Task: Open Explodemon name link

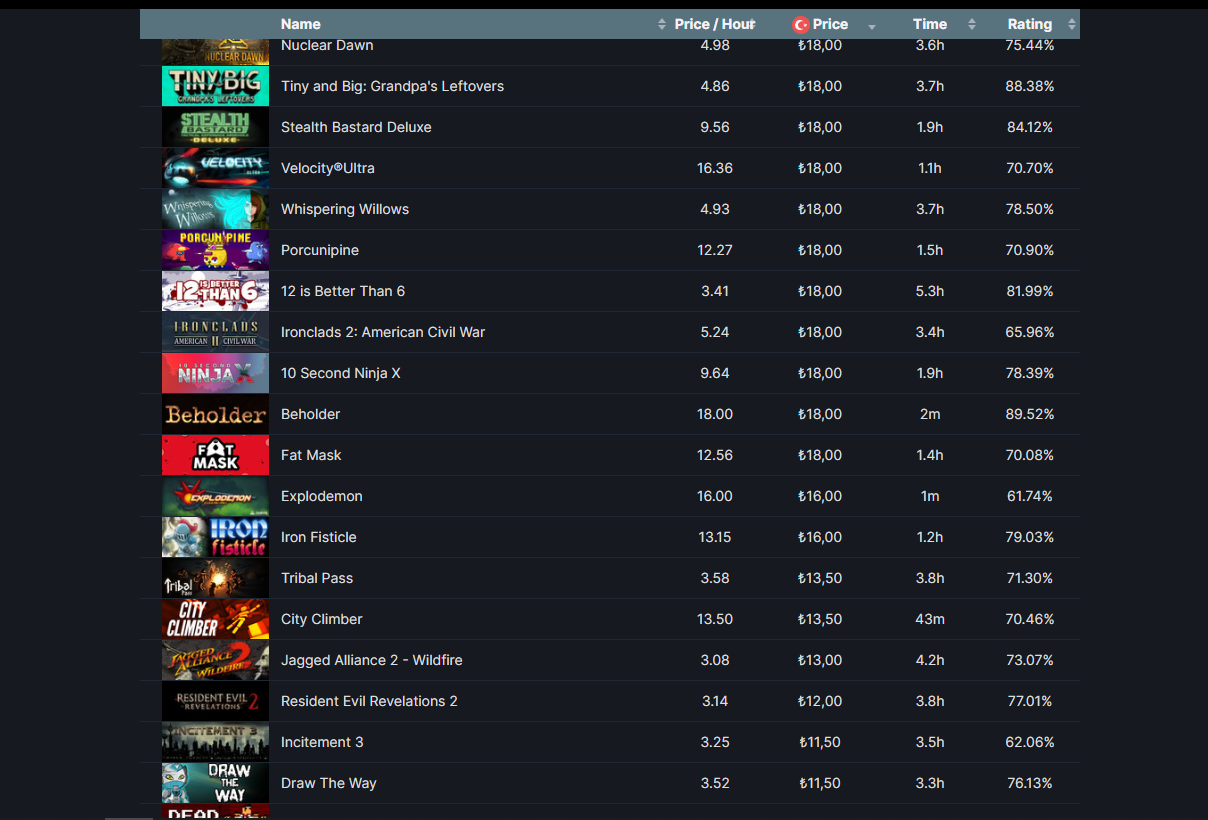Action: tap(322, 496)
